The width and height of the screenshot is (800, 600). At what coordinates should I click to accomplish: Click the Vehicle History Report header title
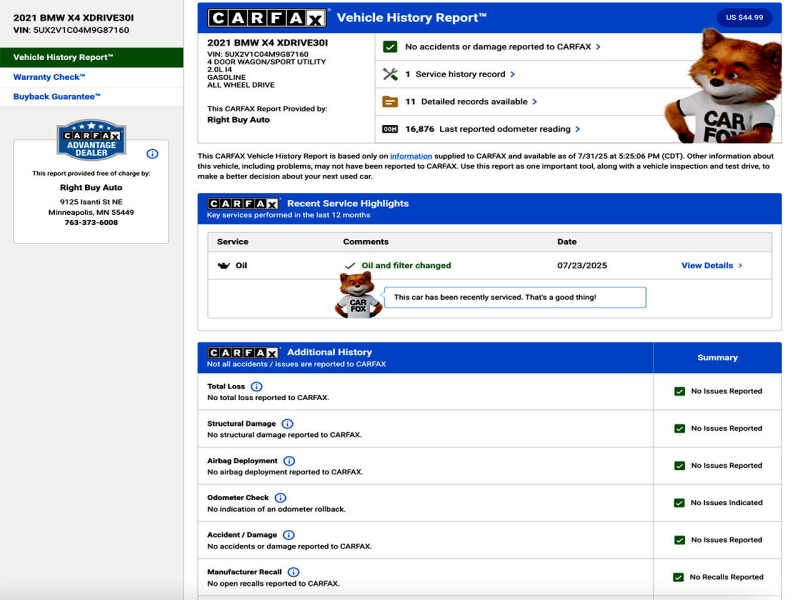pyautogui.click(x=412, y=18)
